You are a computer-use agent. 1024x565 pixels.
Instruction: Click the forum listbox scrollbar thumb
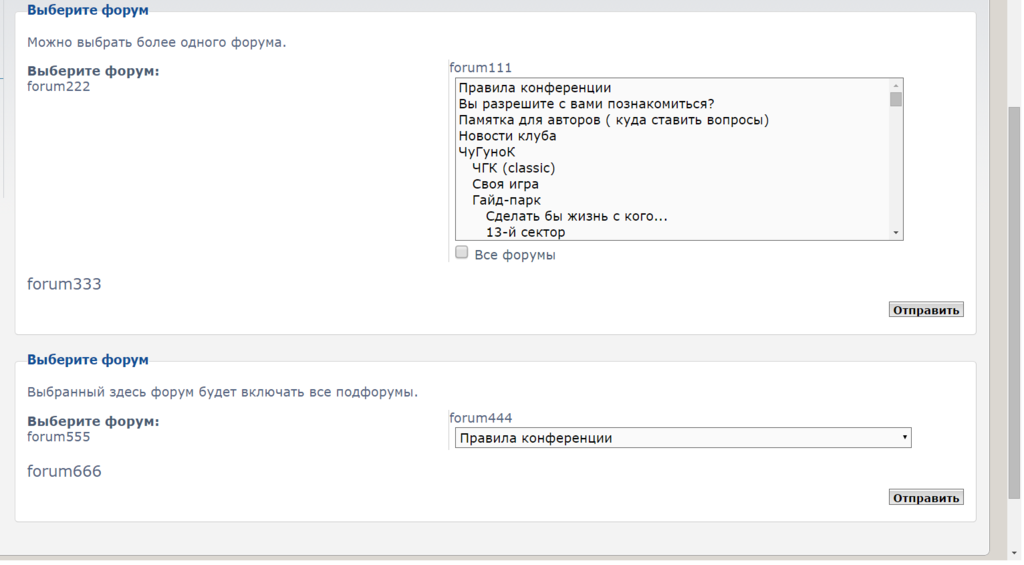tap(896, 99)
